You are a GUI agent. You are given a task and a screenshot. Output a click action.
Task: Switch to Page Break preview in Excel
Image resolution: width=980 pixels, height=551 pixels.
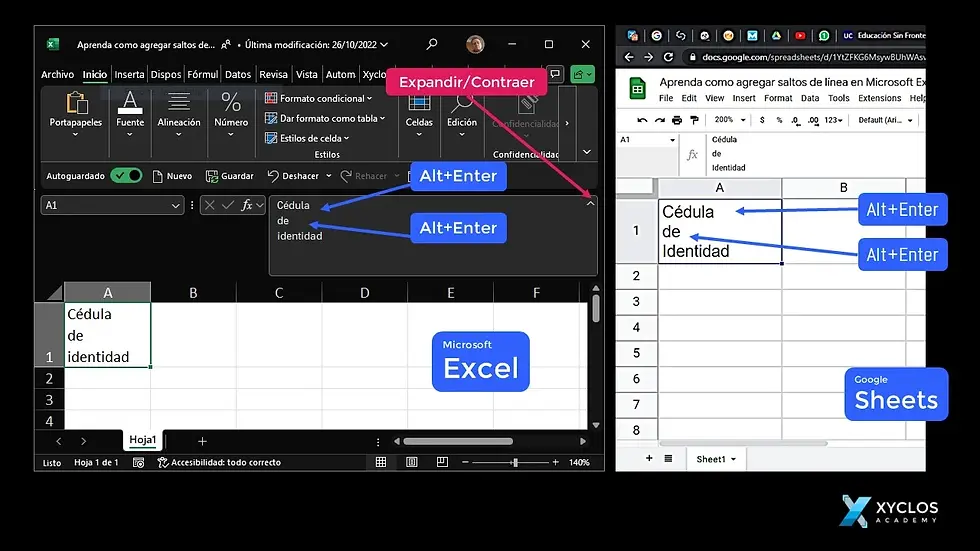click(442, 462)
